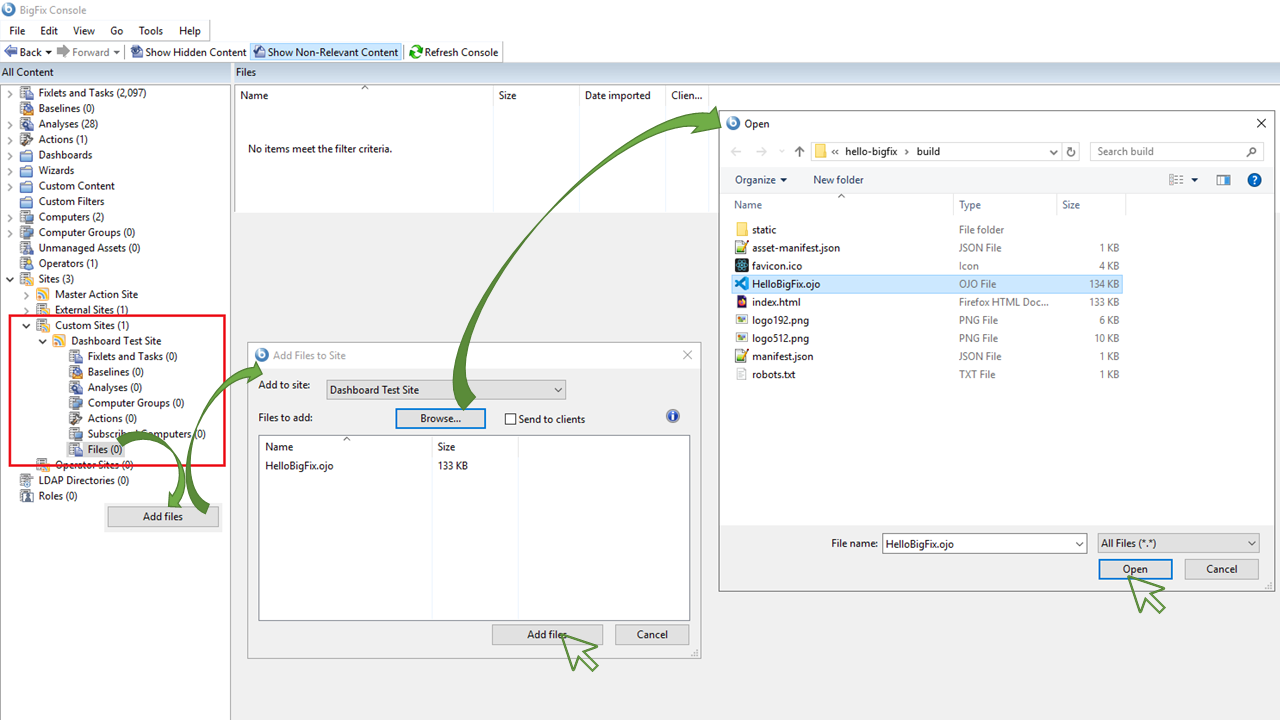Open the Add to site dropdown

(x=446, y=390)
